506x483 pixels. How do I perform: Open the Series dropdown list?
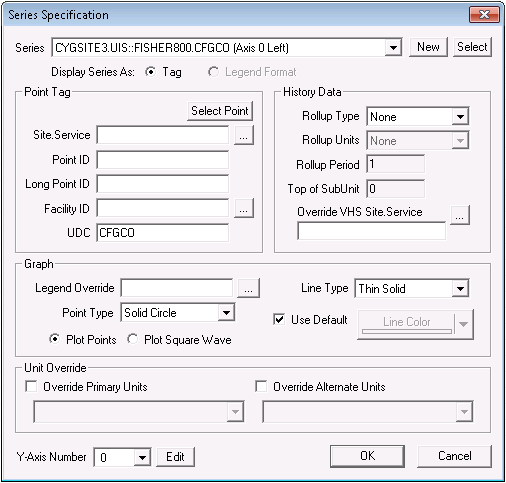tap(393, 48)
